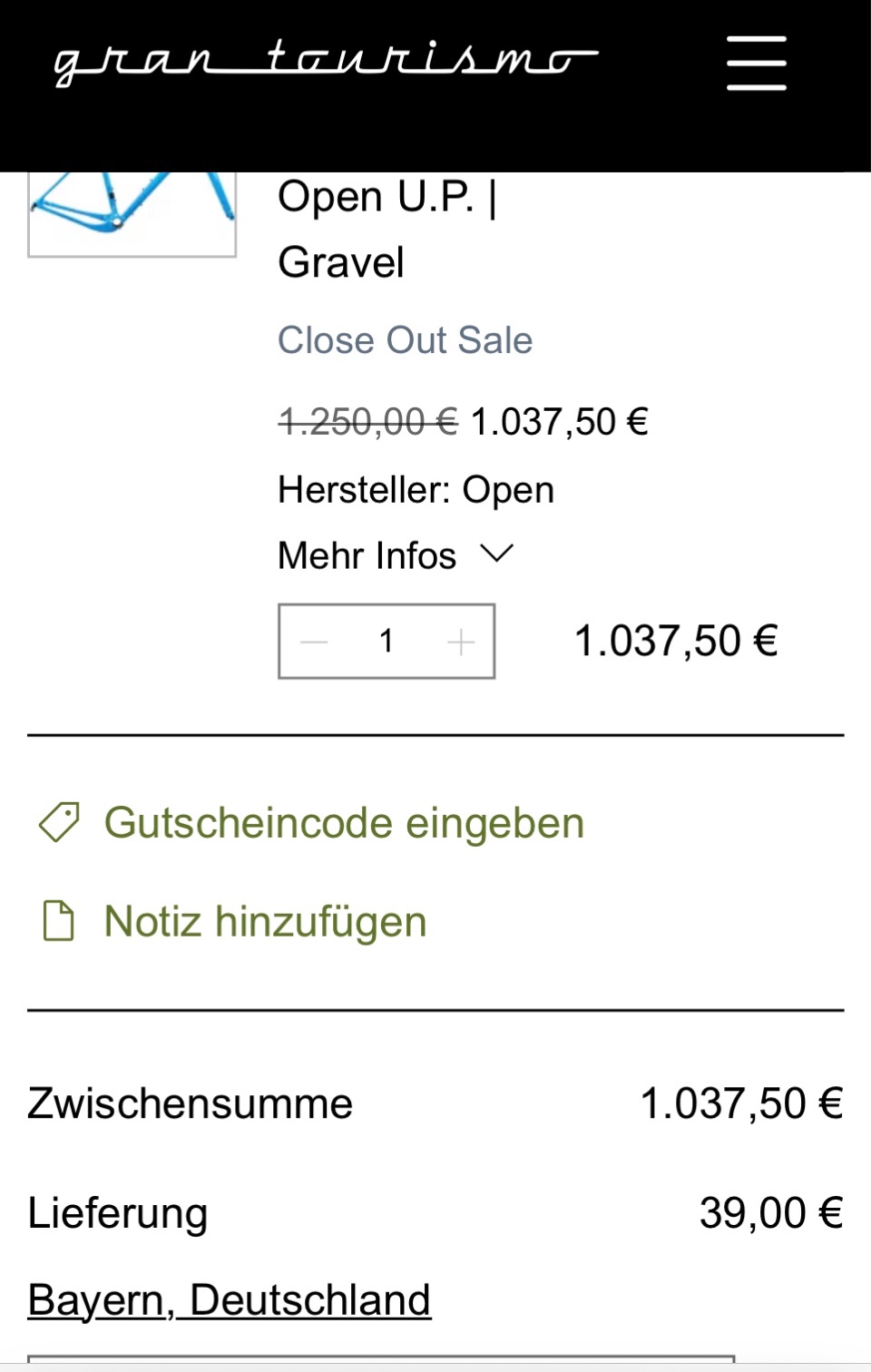Click the struck-through 1.250,00 € price
The image size is (871, 1372).
point(367,422)
